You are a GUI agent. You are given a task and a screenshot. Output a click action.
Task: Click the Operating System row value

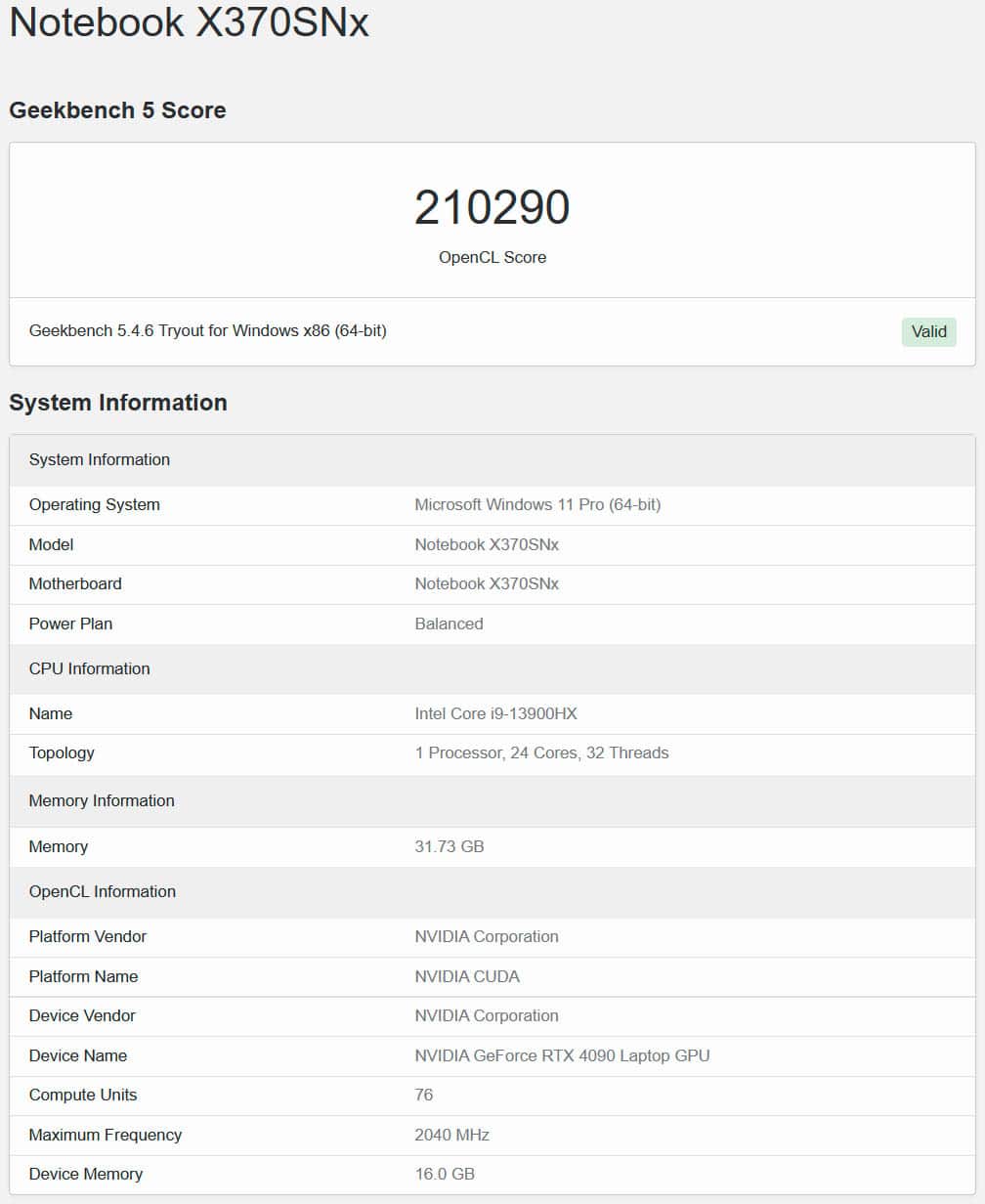point(537,505)
